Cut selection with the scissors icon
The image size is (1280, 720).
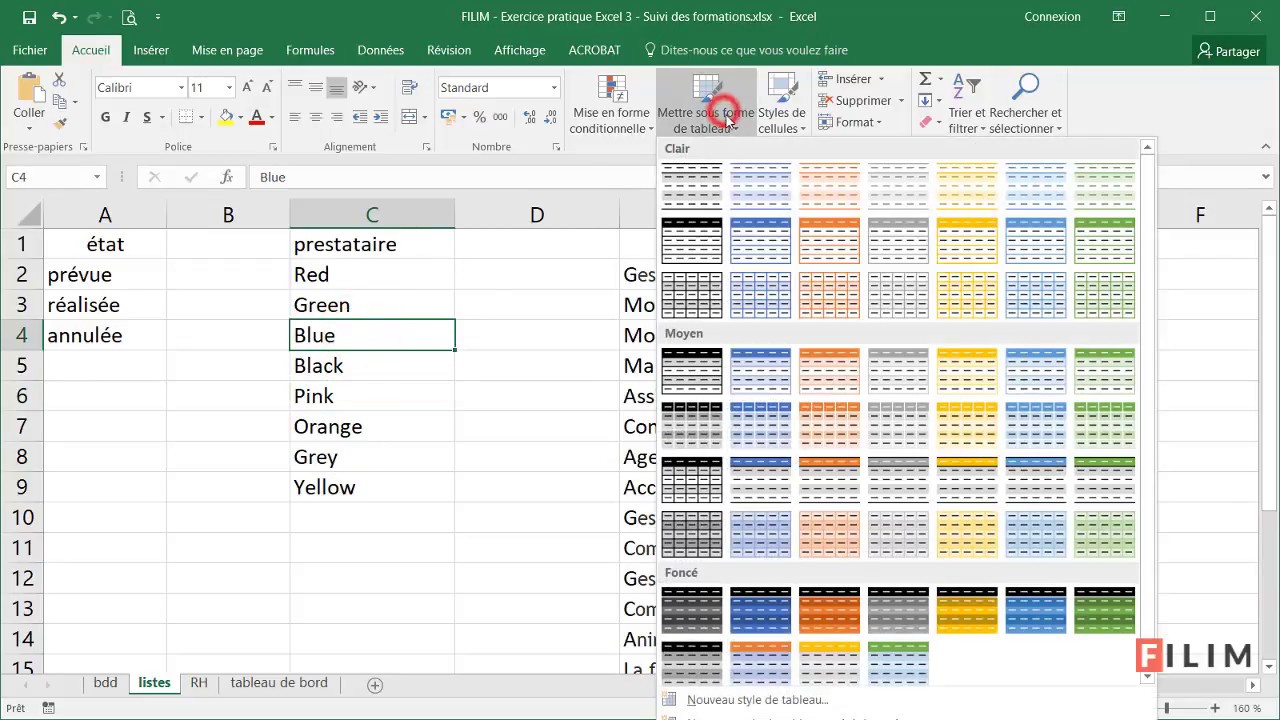pyautogui.click(x=59, y=80)
